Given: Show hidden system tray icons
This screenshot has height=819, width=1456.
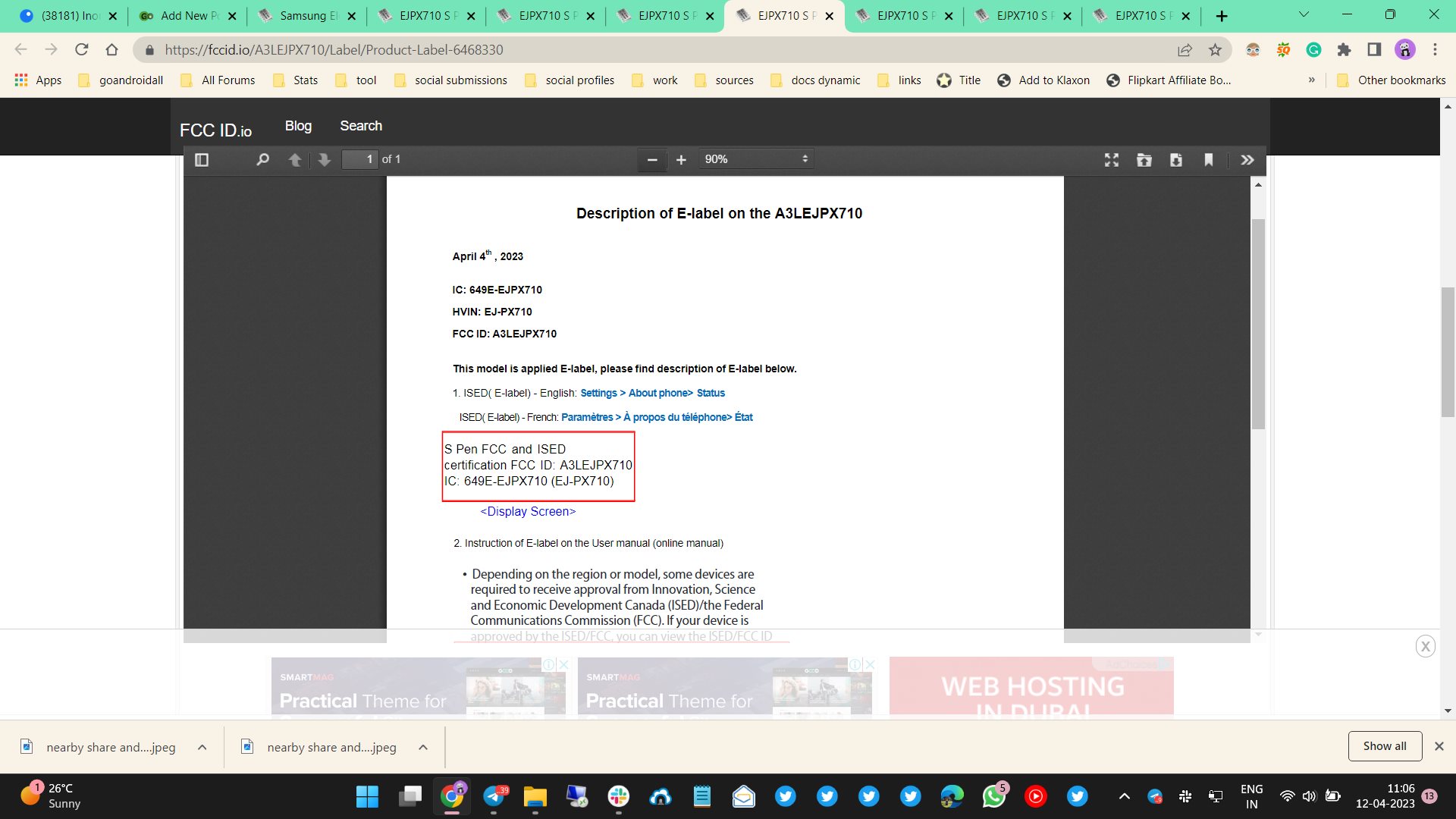Looking at the screenshot, I should click(1125, 796).
